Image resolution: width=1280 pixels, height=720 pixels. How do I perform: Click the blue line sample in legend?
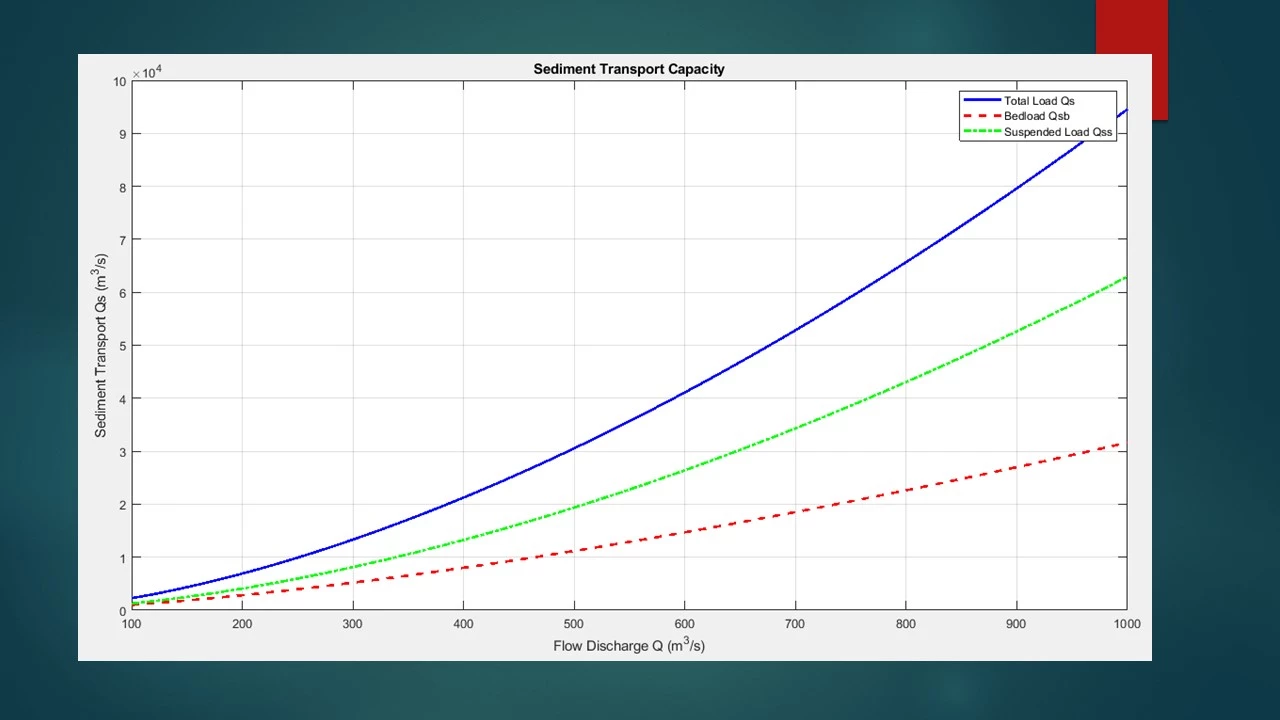tap(981, 101)
